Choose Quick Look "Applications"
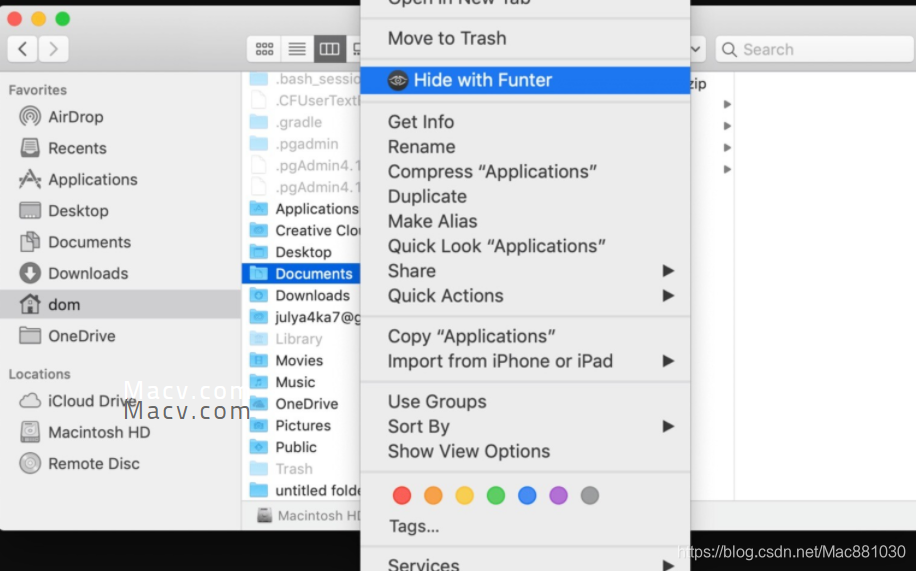Image resolution: width=916 pixels, height=571 pixels. pos(525,246)
